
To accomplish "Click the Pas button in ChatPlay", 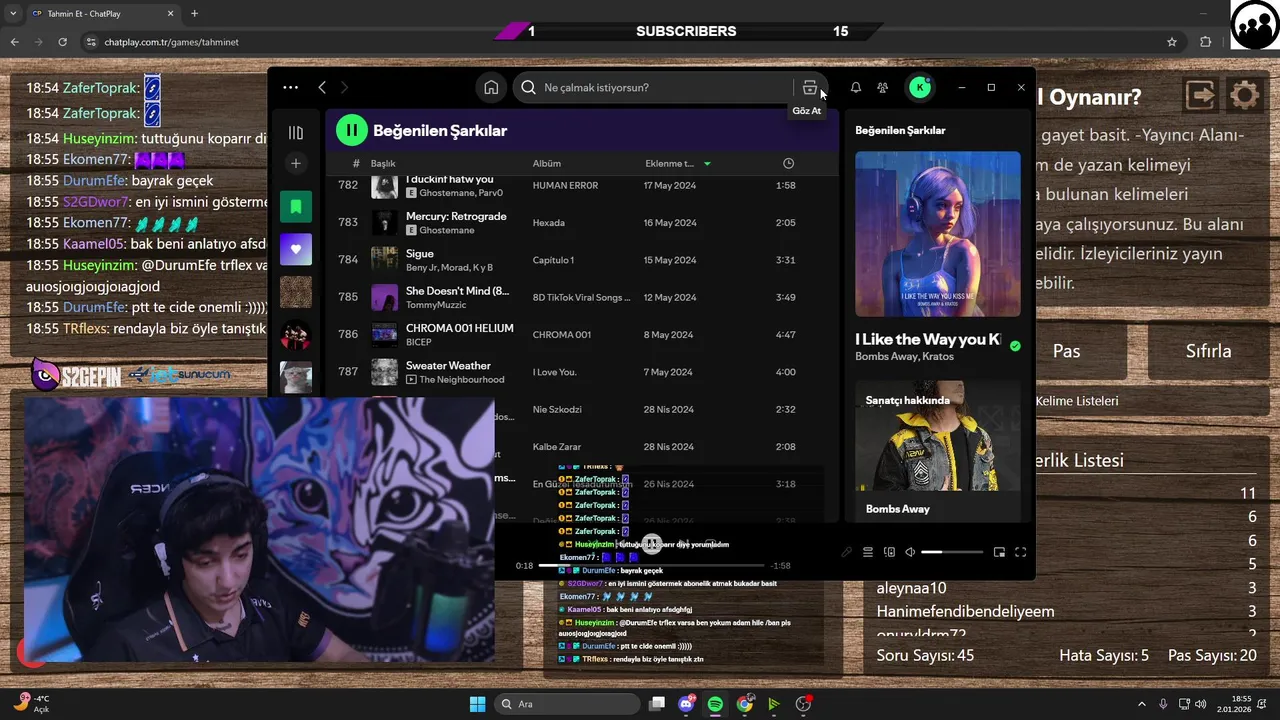I will (1067, 351).
